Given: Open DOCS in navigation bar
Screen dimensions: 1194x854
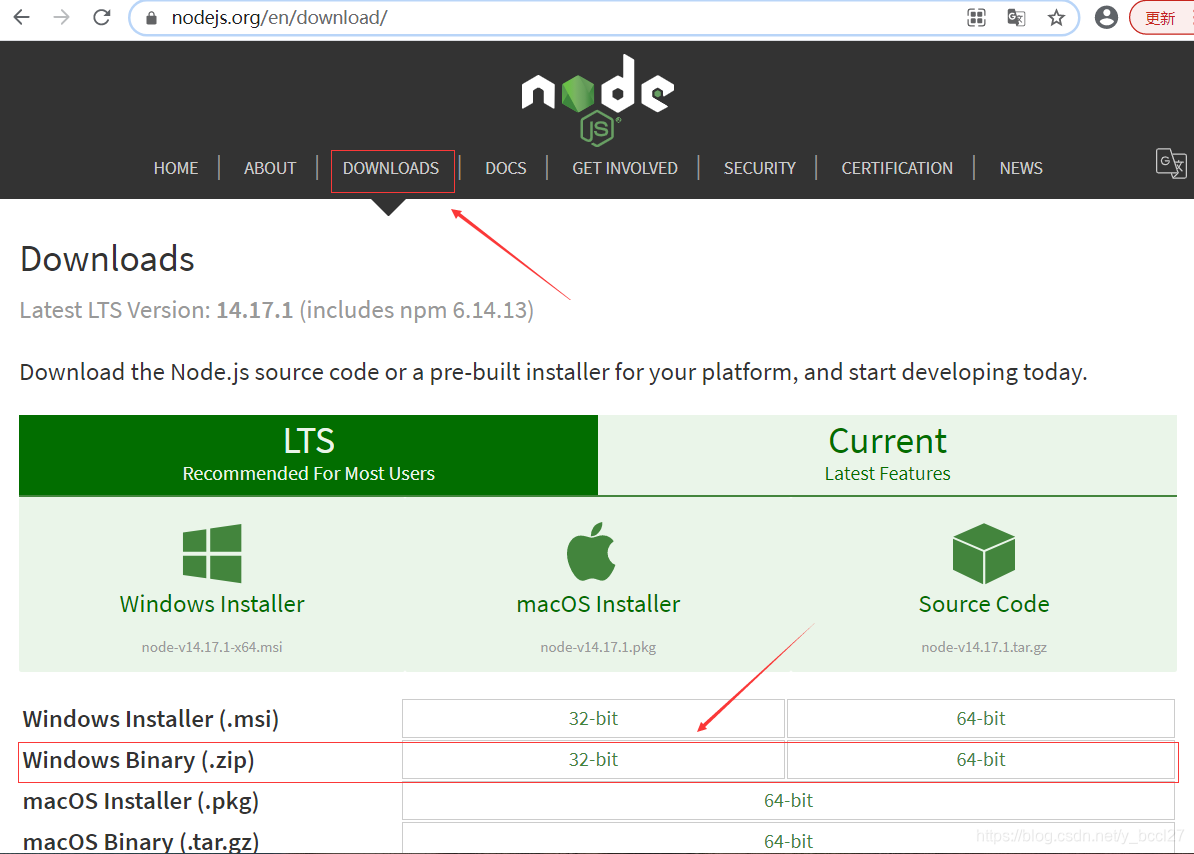Looking at the screenshot, I should (x=506, y=168).
